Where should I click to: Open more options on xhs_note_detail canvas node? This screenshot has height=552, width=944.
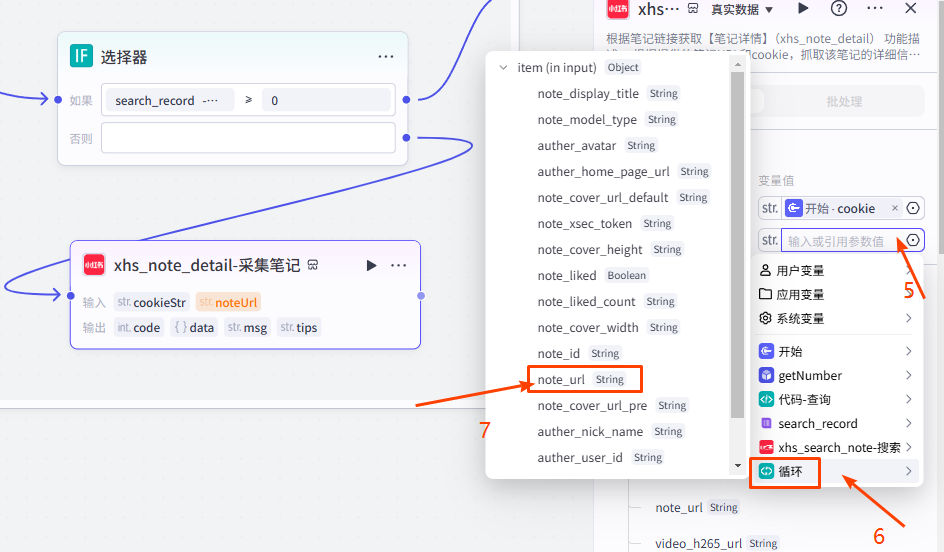tap(399, 265)
